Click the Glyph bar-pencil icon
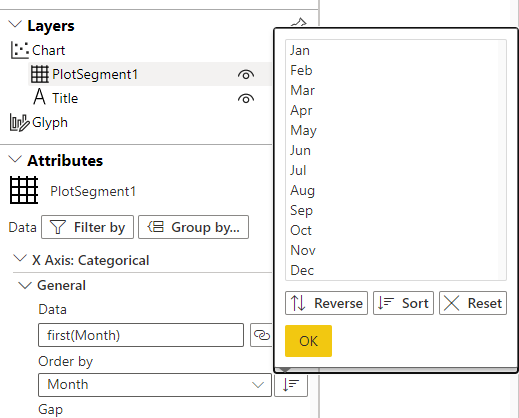 (x=20, y=122)
